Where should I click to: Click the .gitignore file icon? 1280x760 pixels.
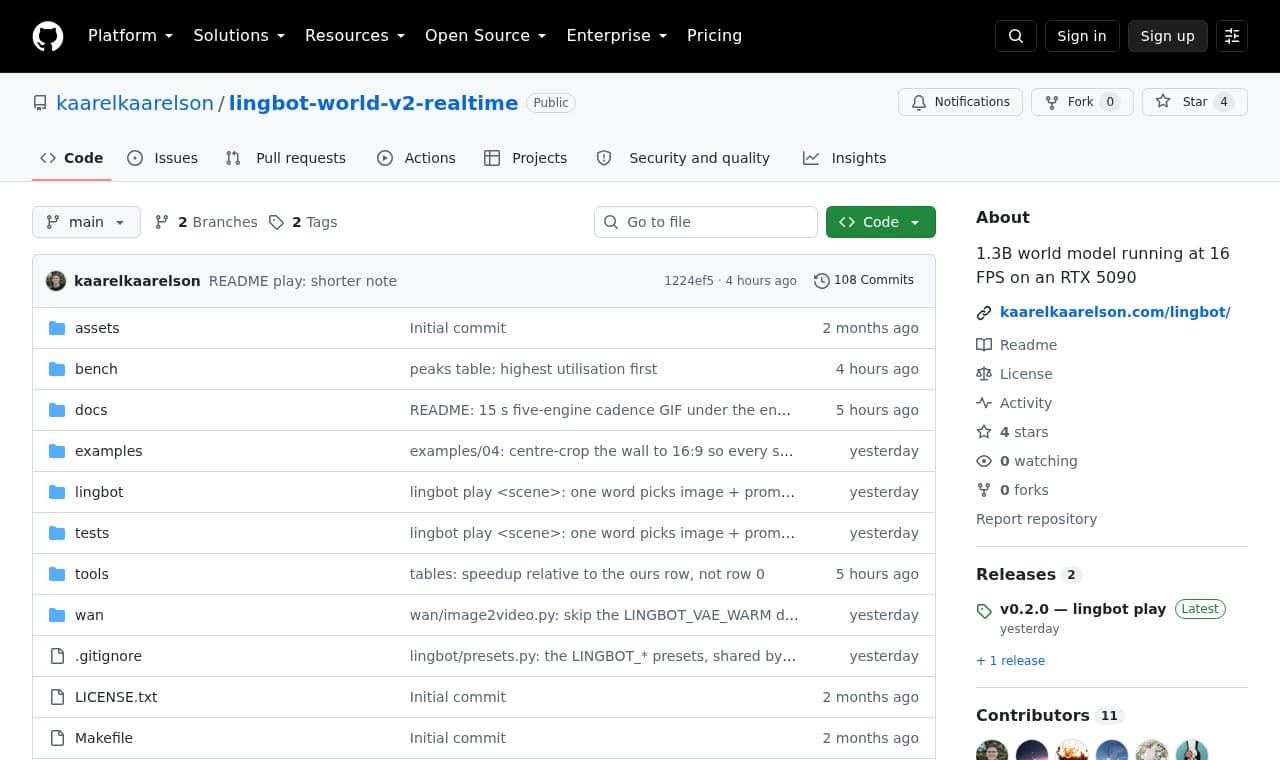click(x=57, y=656)
